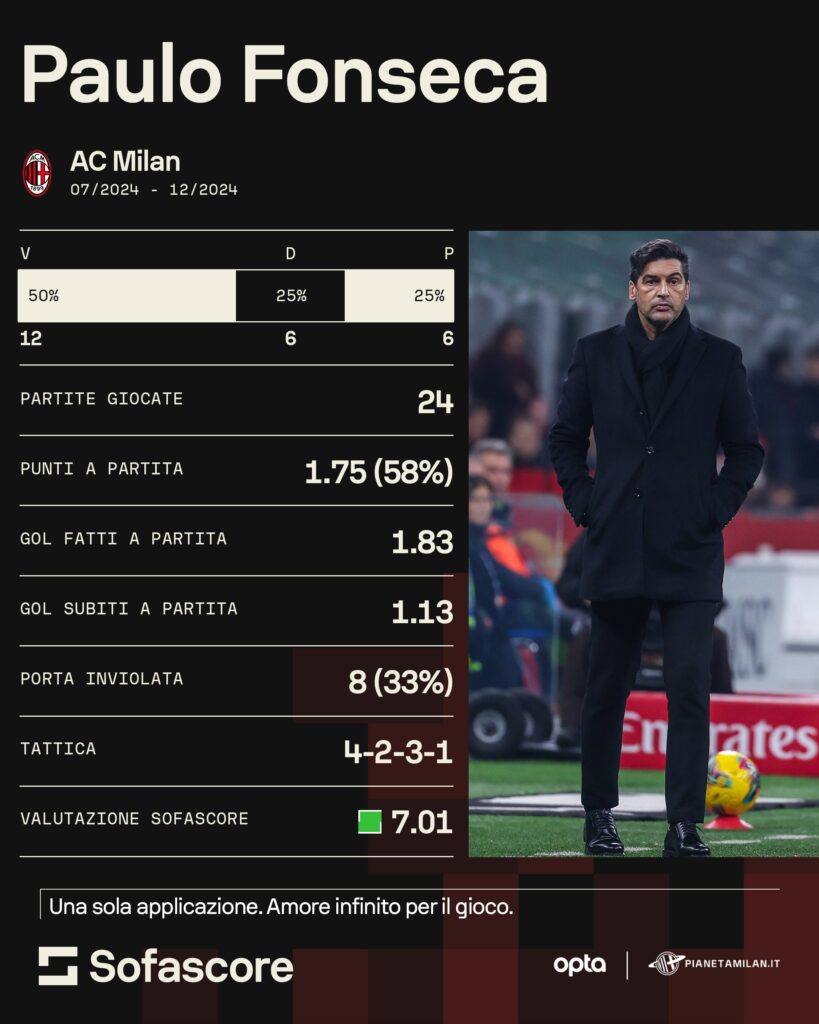
Task: Click the AC Milan club crest
Action: tap(37, 173)
